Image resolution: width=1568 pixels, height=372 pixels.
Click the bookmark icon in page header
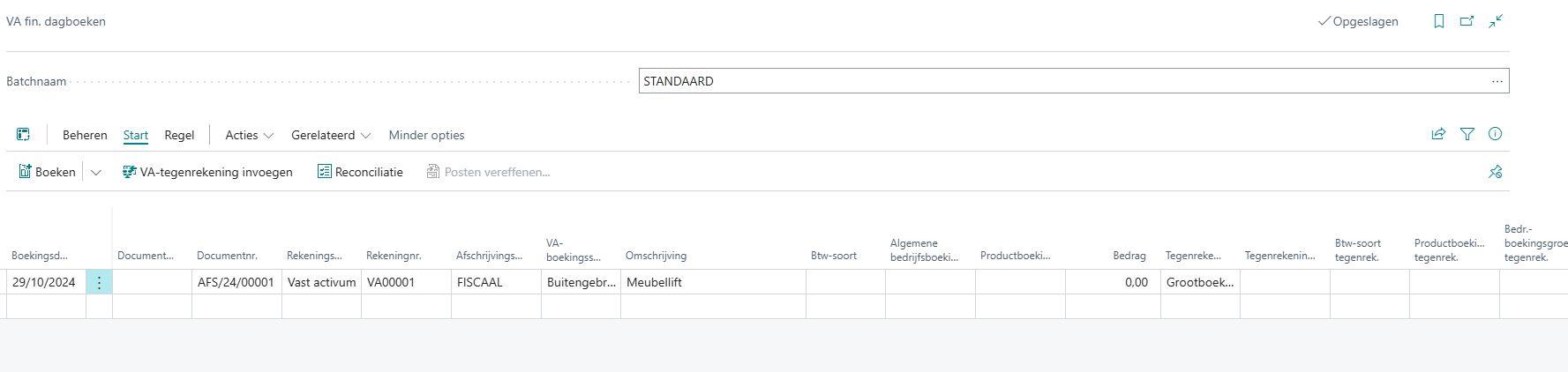click(x=1439, y=21)
